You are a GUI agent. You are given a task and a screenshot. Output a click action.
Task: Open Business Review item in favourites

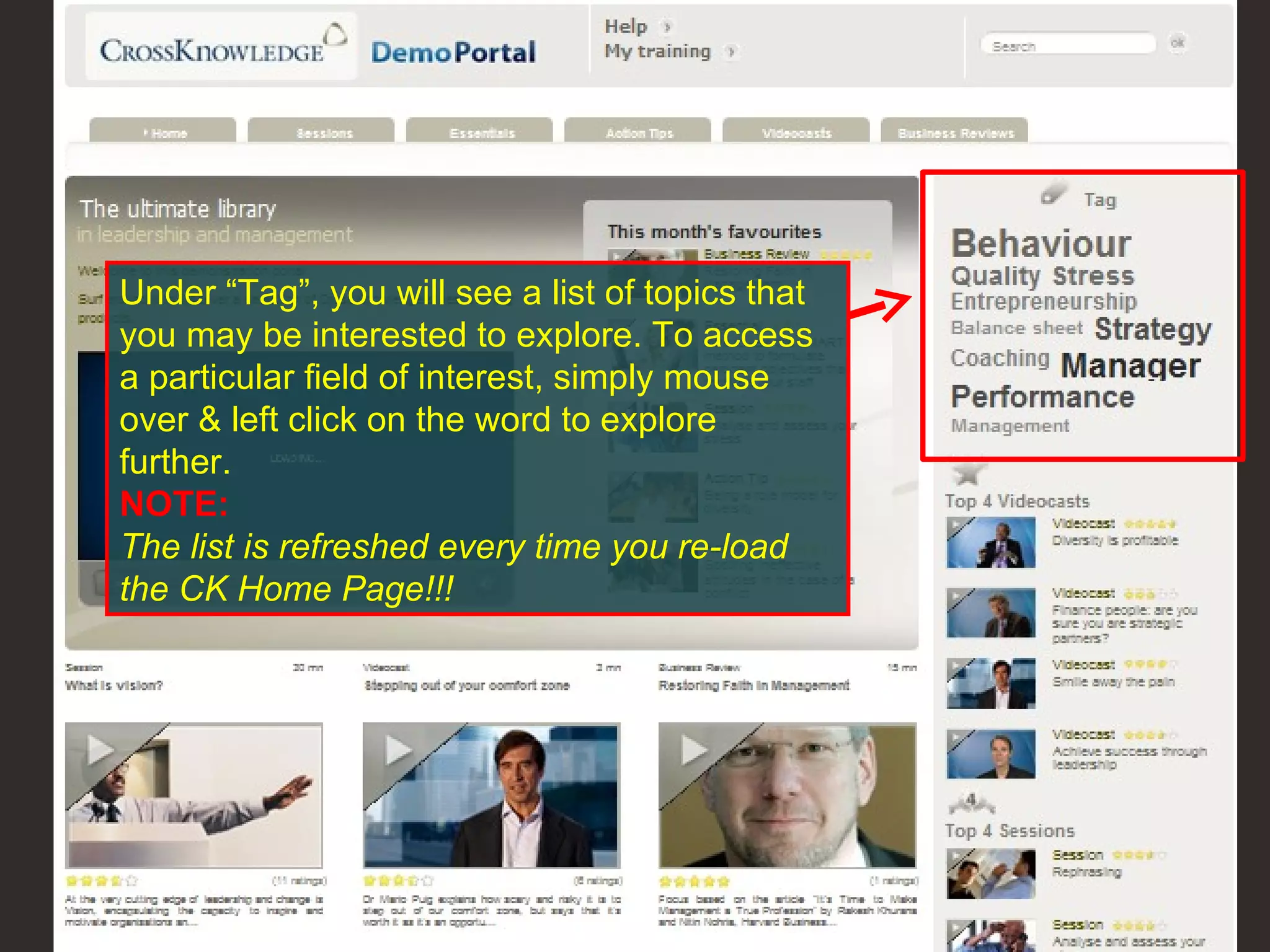(757, 254)
